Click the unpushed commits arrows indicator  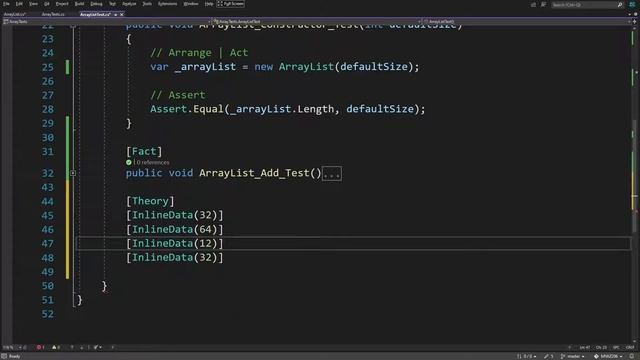tap(527, 356)
